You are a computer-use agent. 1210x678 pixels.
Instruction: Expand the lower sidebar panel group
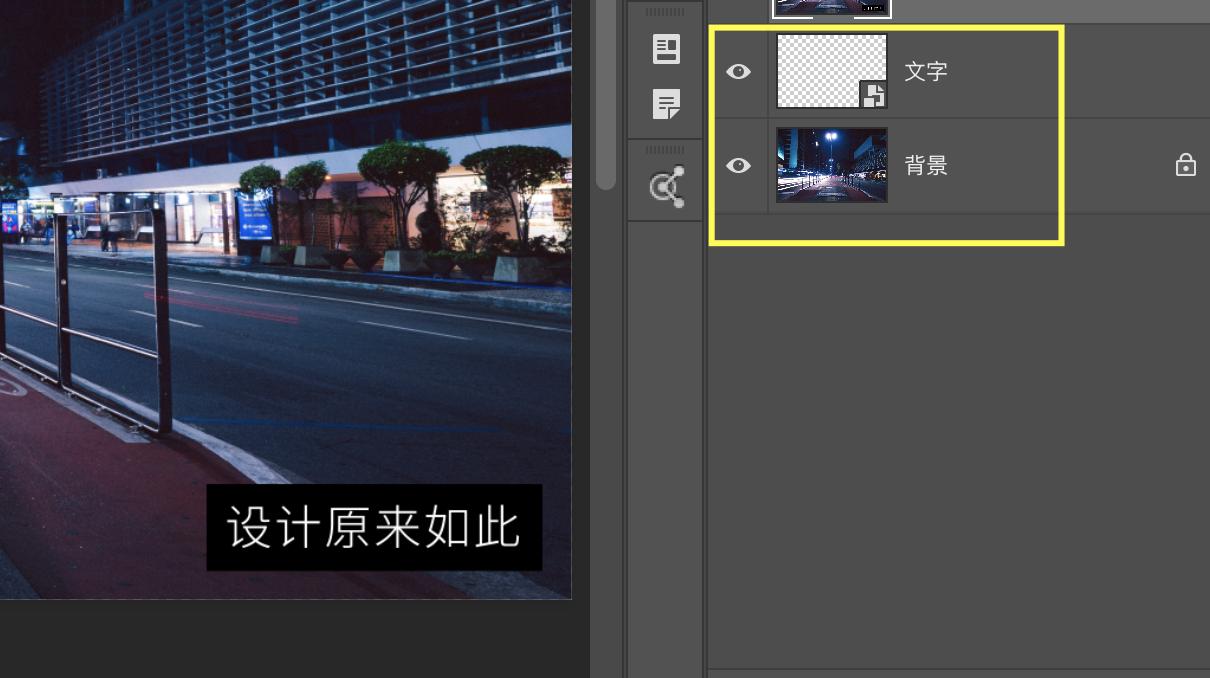[x=665, y=148]
